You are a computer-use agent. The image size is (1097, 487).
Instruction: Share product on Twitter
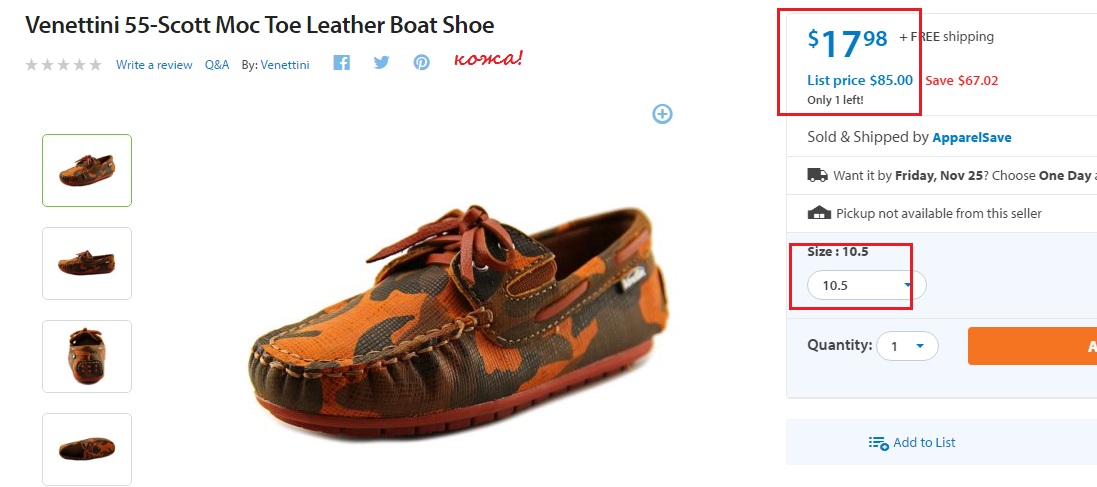(x=381, y=63)
